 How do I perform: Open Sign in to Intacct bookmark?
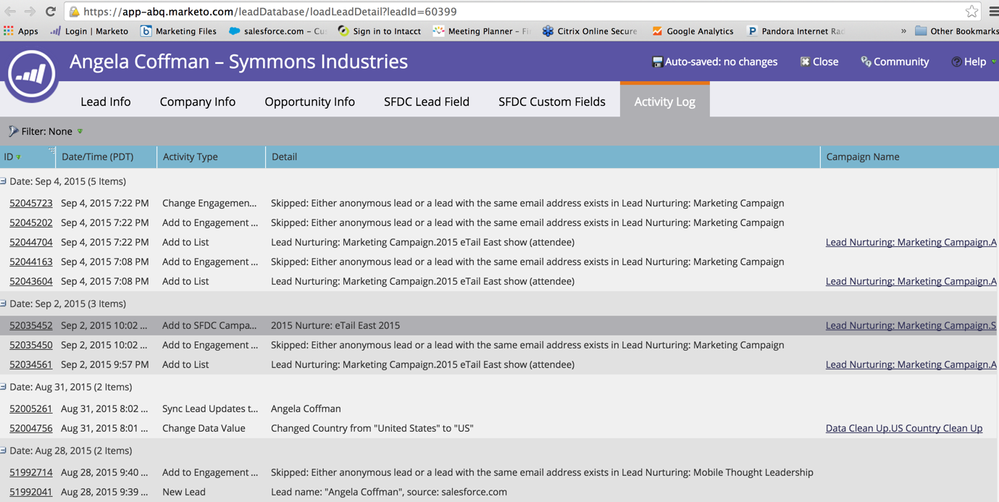point(380,31)
